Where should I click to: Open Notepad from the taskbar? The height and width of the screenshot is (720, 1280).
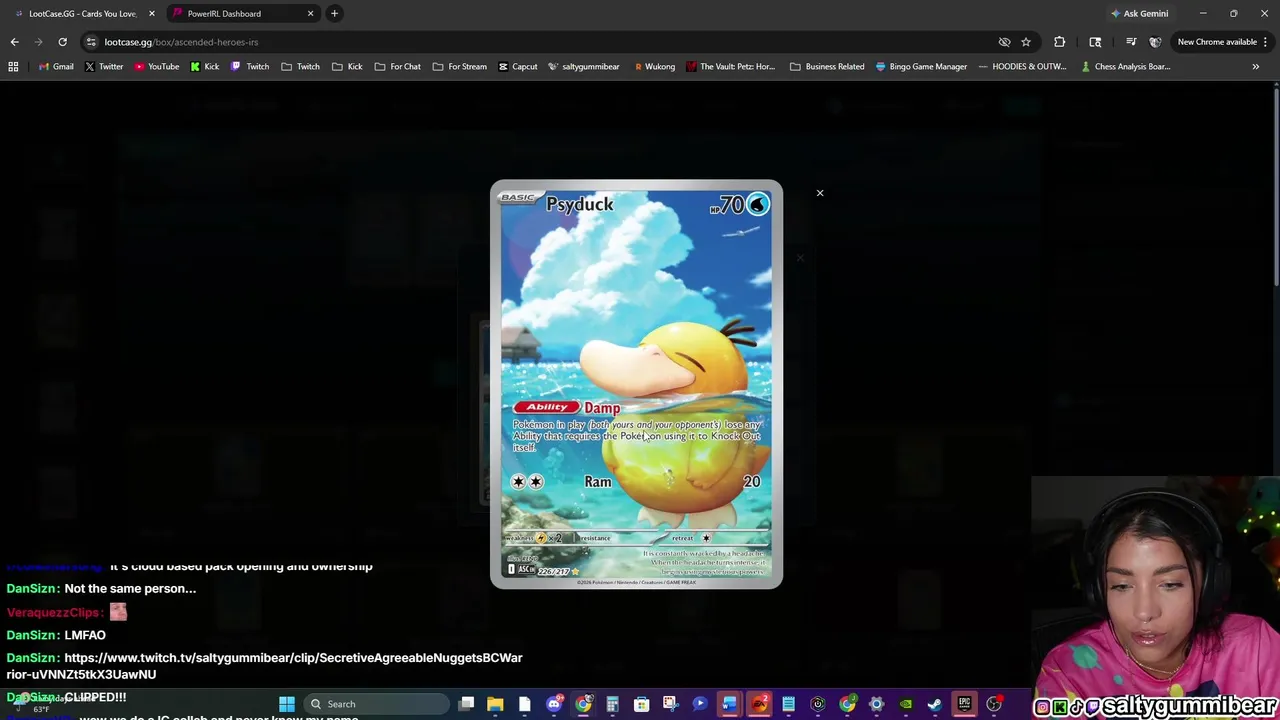[788, 704]
